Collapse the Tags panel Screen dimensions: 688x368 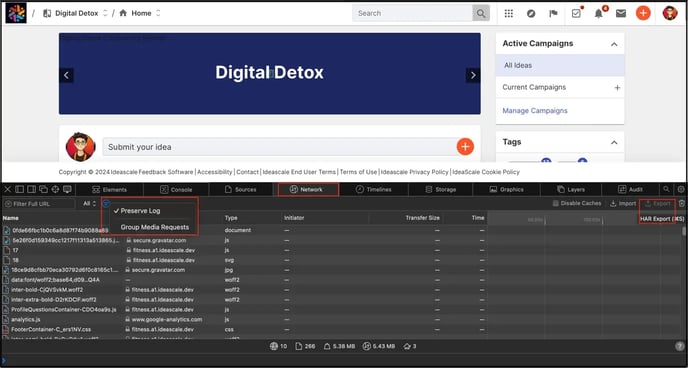614,142
